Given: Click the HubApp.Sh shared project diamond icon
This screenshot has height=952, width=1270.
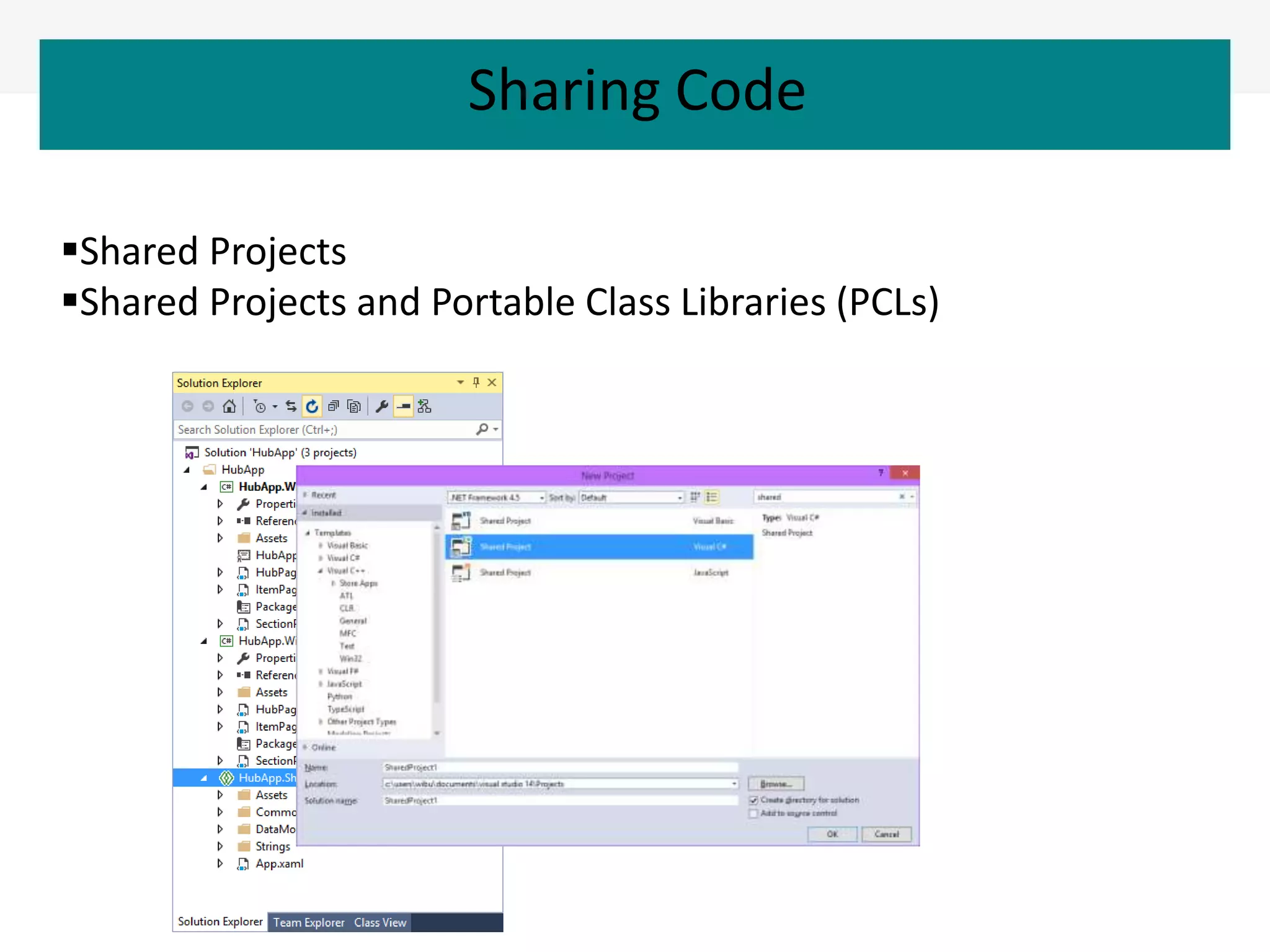Looking at the screenshot, I should (x=227, y=778).
